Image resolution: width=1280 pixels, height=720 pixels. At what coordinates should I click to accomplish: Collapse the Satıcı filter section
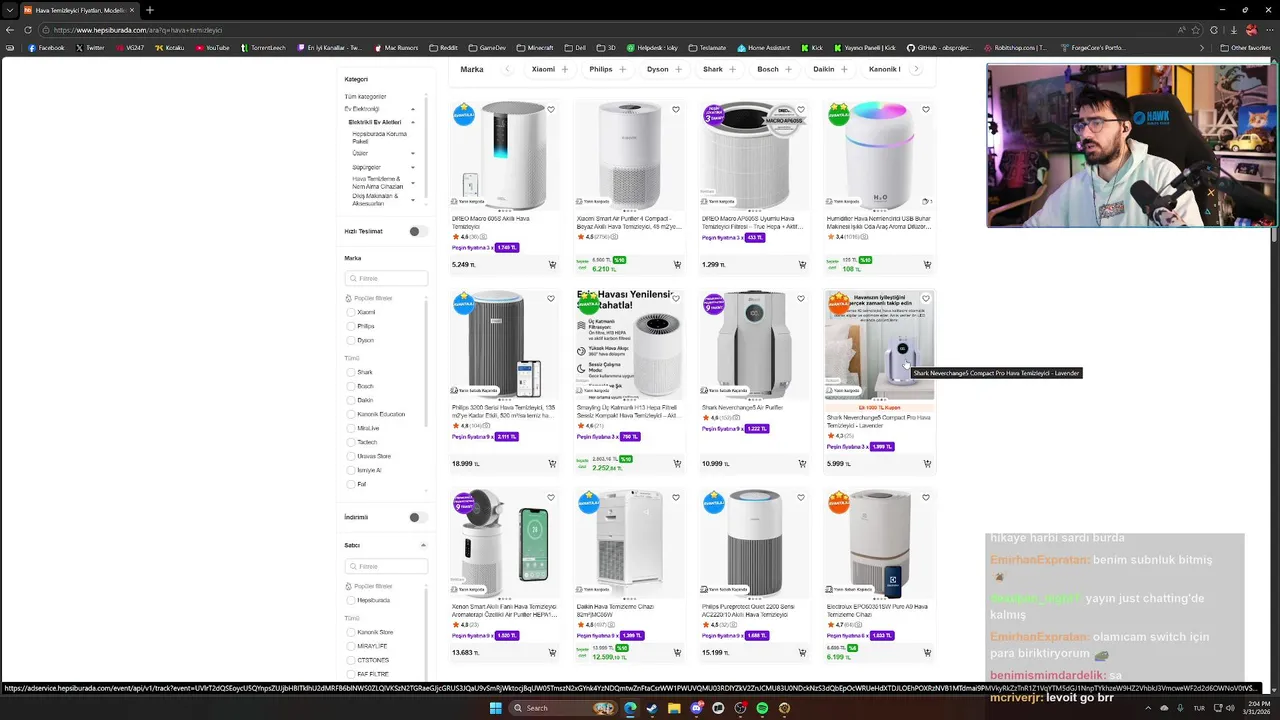[423, 545]
